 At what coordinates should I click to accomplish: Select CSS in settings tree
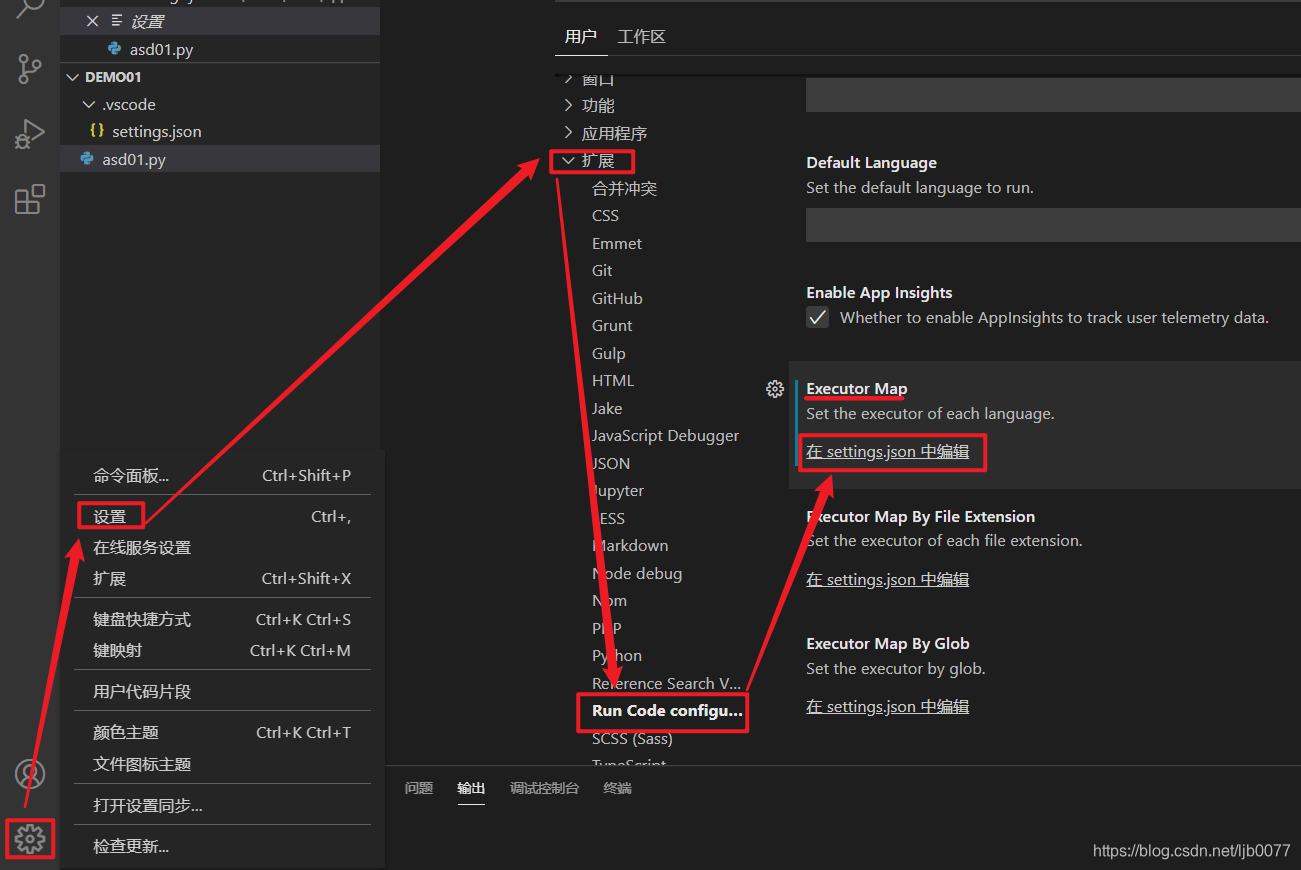tap(605, 216)
